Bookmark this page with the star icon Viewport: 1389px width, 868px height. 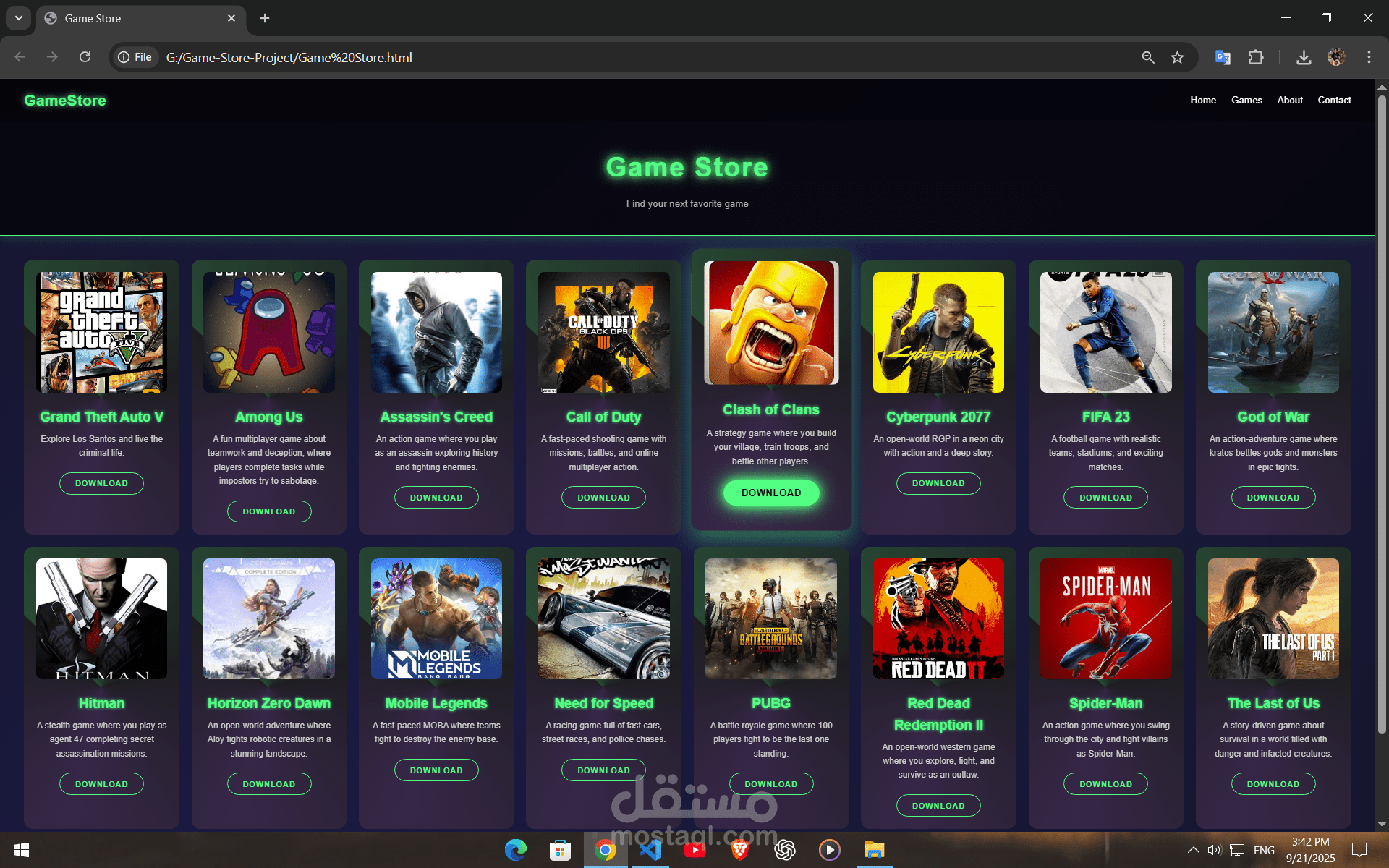point(1178,57)
